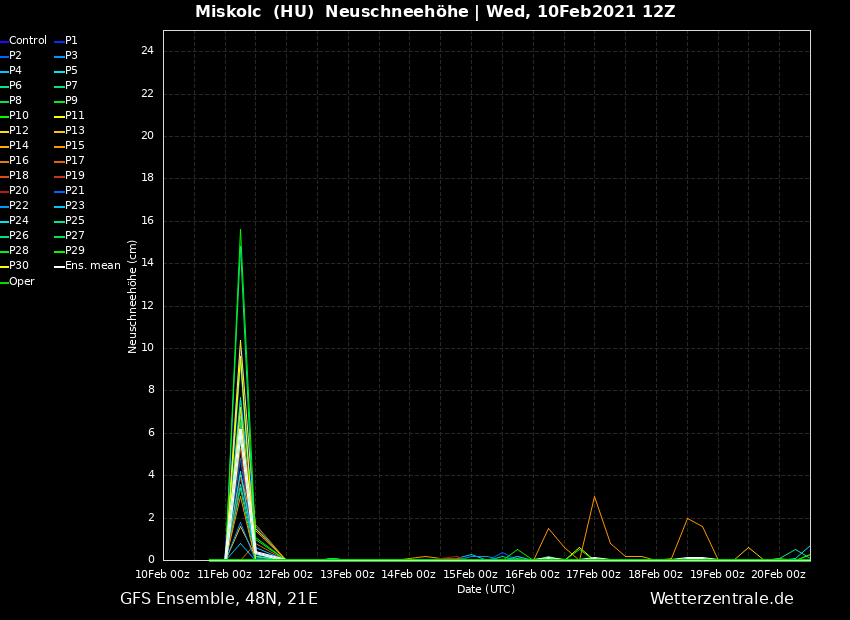Click the Neuschneehöhe (cm) y-axis title
Image resolution: width=850 pixels, height=620 pixels.
click(133, 296)
